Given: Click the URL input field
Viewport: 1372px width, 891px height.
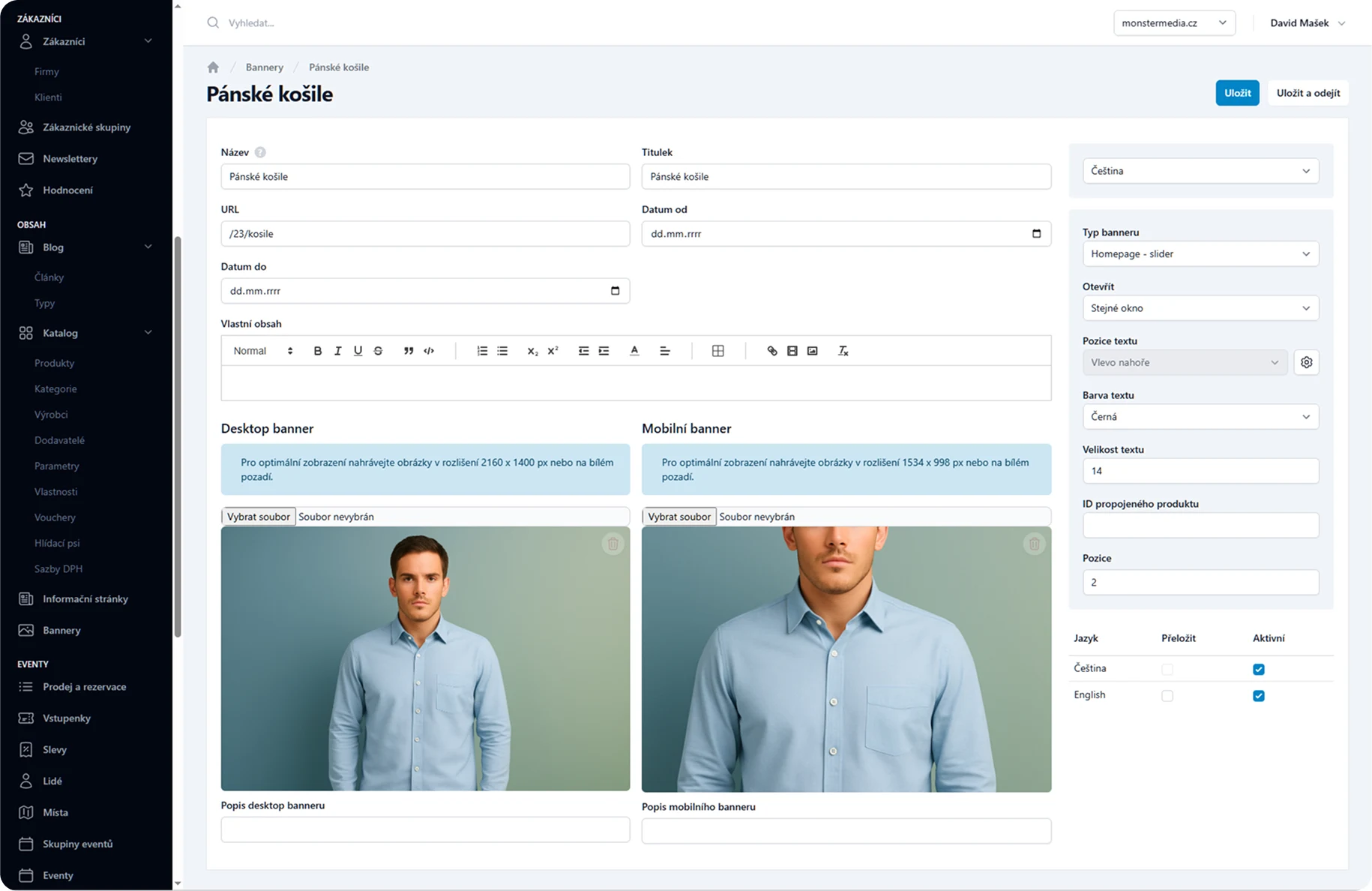Looking at the screenshot, I should 425,234.
